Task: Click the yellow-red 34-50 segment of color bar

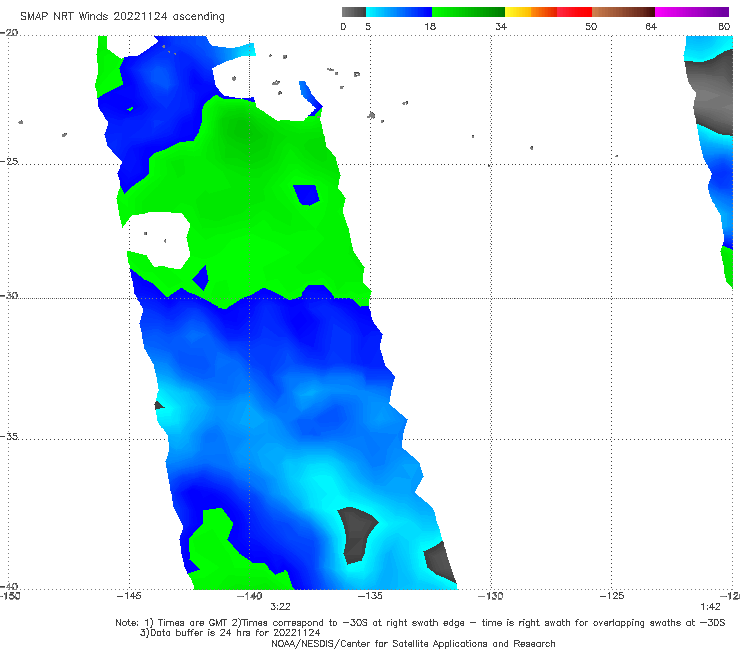Action: coord(548,12)
